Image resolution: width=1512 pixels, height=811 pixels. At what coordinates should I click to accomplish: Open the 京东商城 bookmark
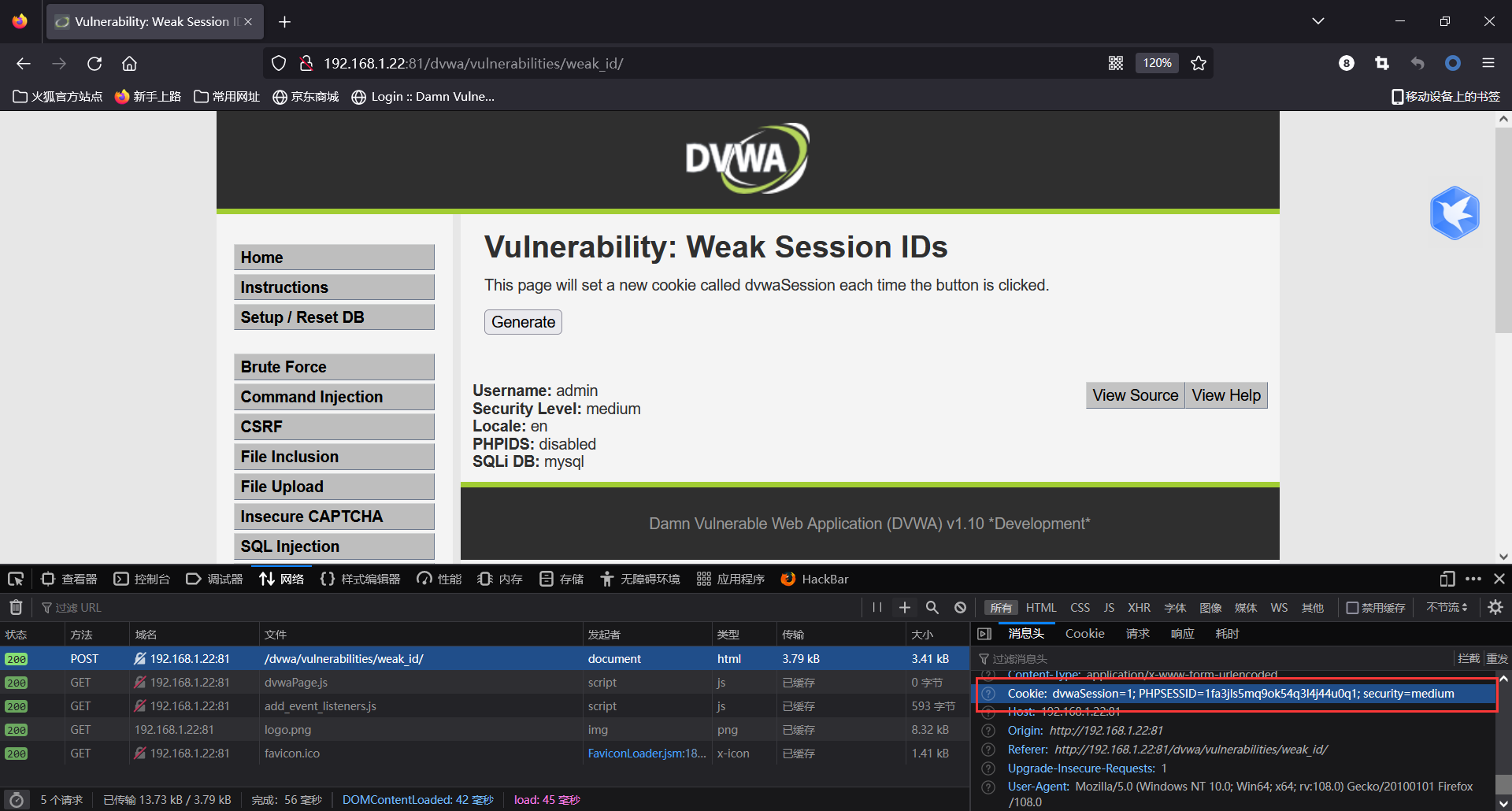pyautogui.click(x=306, y=97)
